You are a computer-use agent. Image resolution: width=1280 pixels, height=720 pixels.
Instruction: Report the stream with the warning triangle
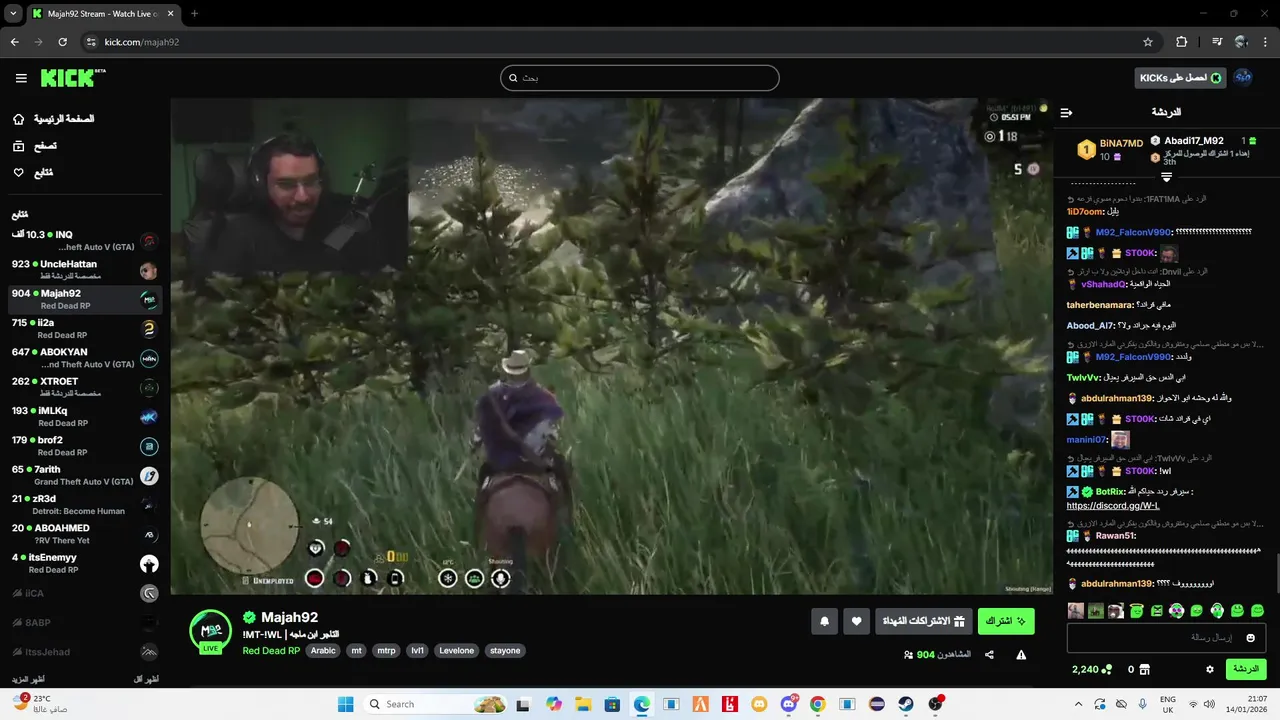[x=1021, y=655]
